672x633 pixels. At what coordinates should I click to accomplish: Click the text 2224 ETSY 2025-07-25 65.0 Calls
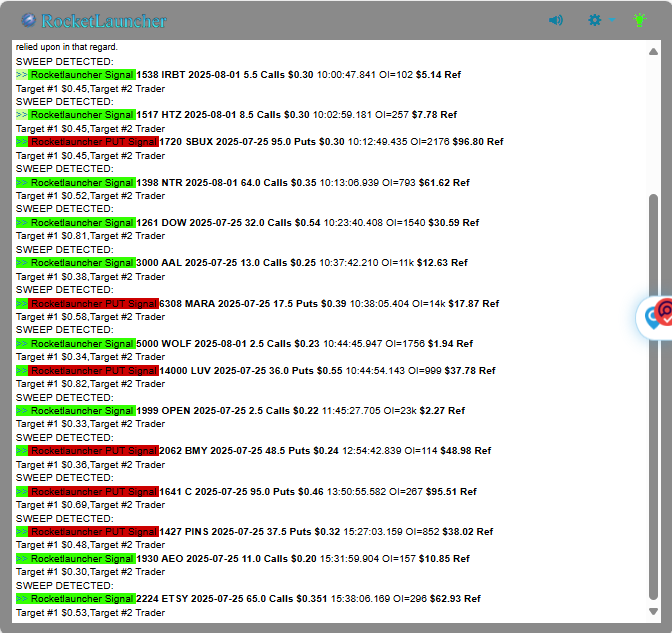pyautogui.click(x=215, y=599)
